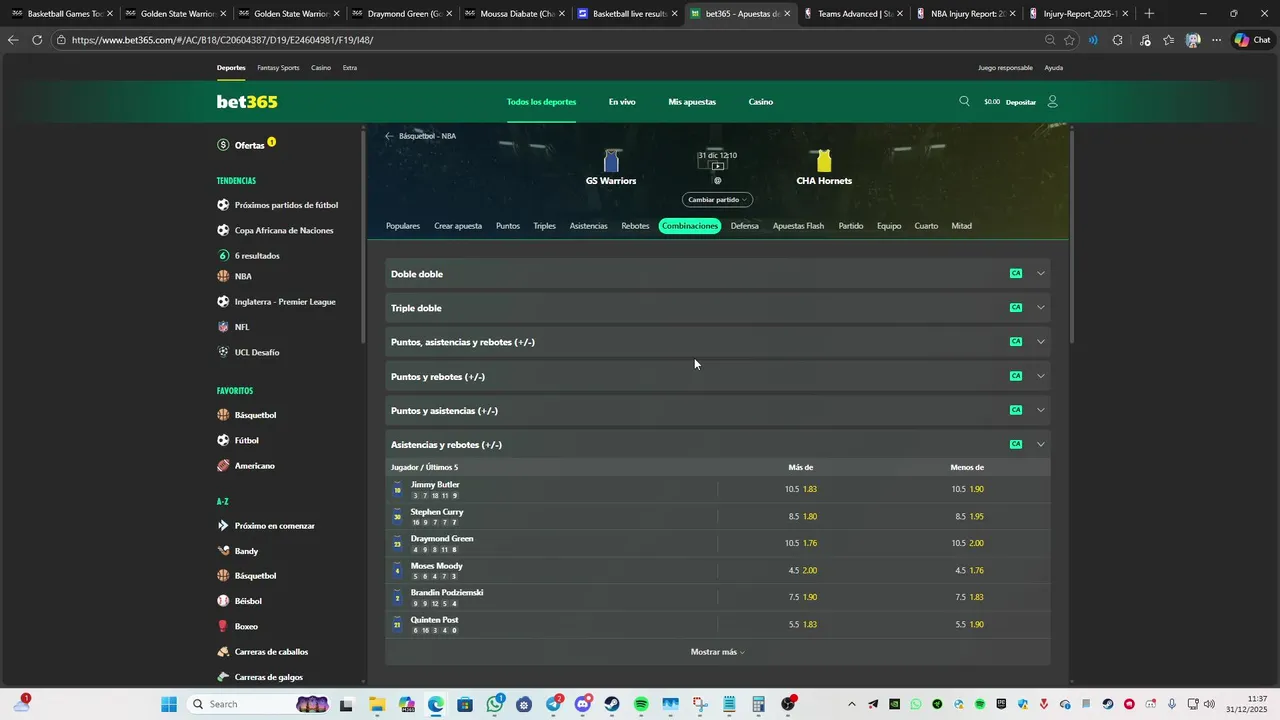1280x720 pixels.
Task: Open the user account profile icon
Action: pos(1052,101)
